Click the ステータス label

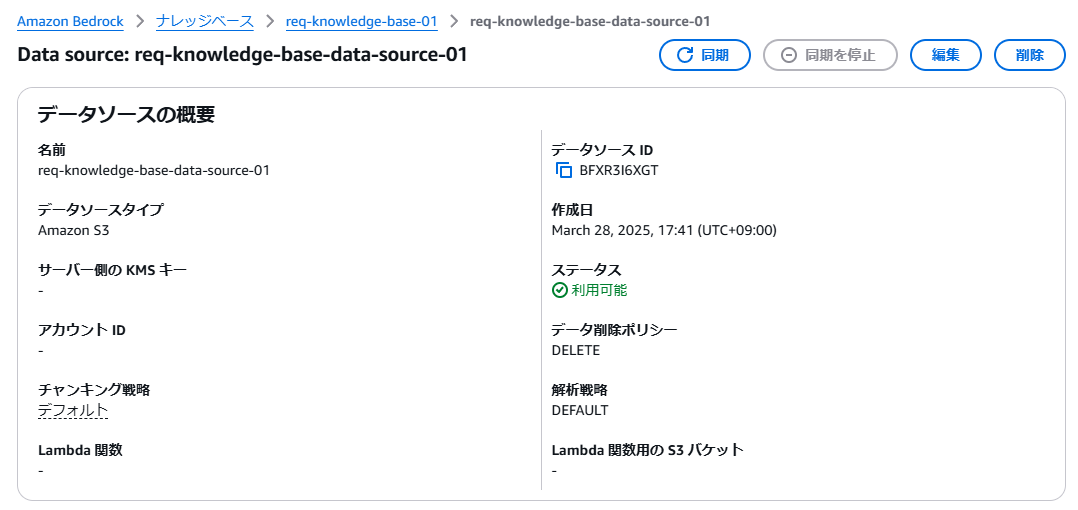pyautogui.click(x=586, y=270)
